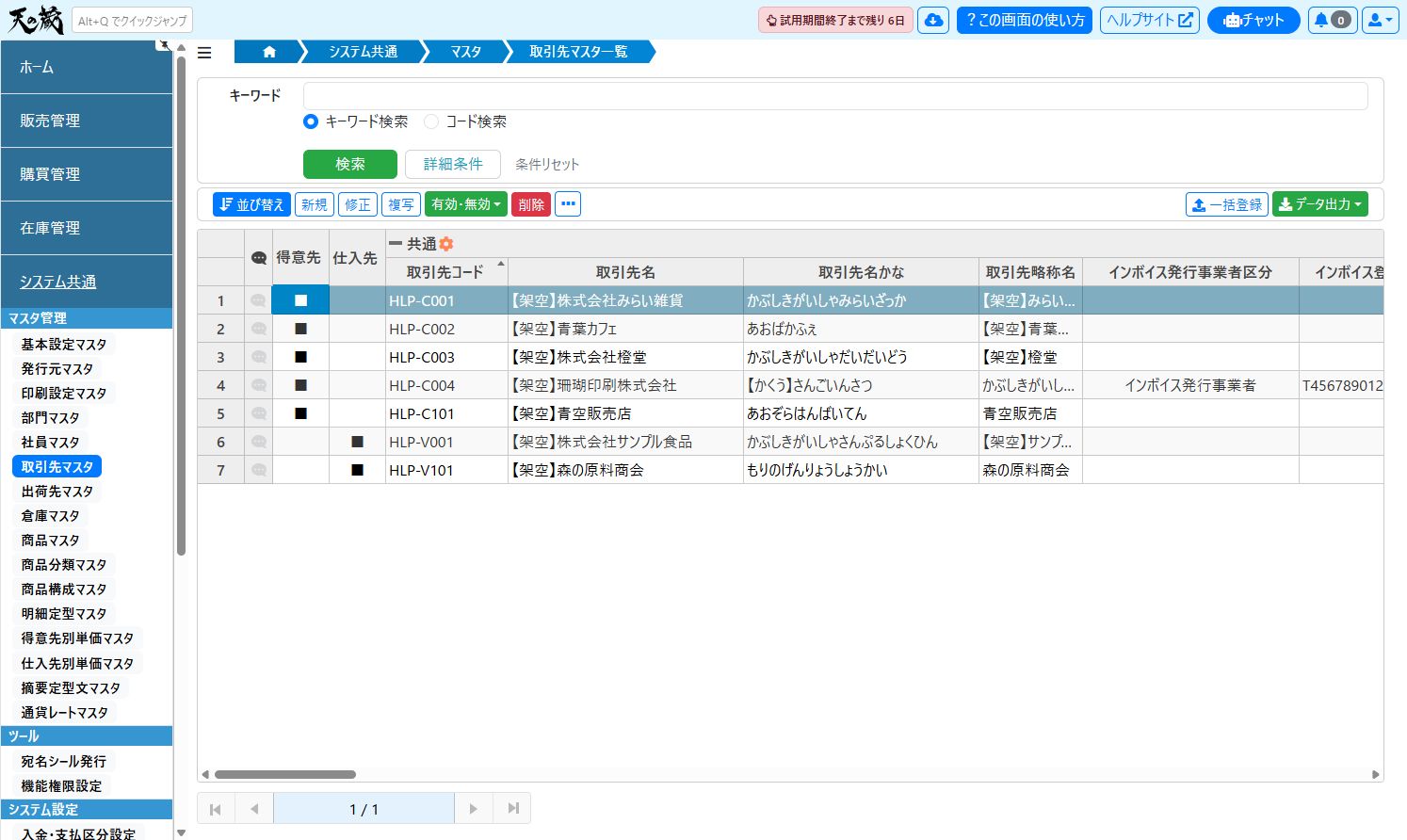Click the green 検索 button
Viewport: 1407px width, 840px height.
350,164
